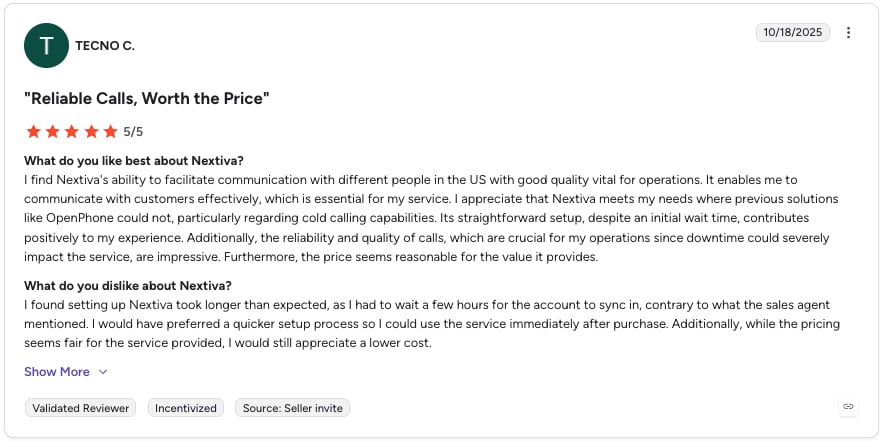Select the Validated Reviewer badge
The height and width of the screenshot is (447, 885).
coord(80,408)
